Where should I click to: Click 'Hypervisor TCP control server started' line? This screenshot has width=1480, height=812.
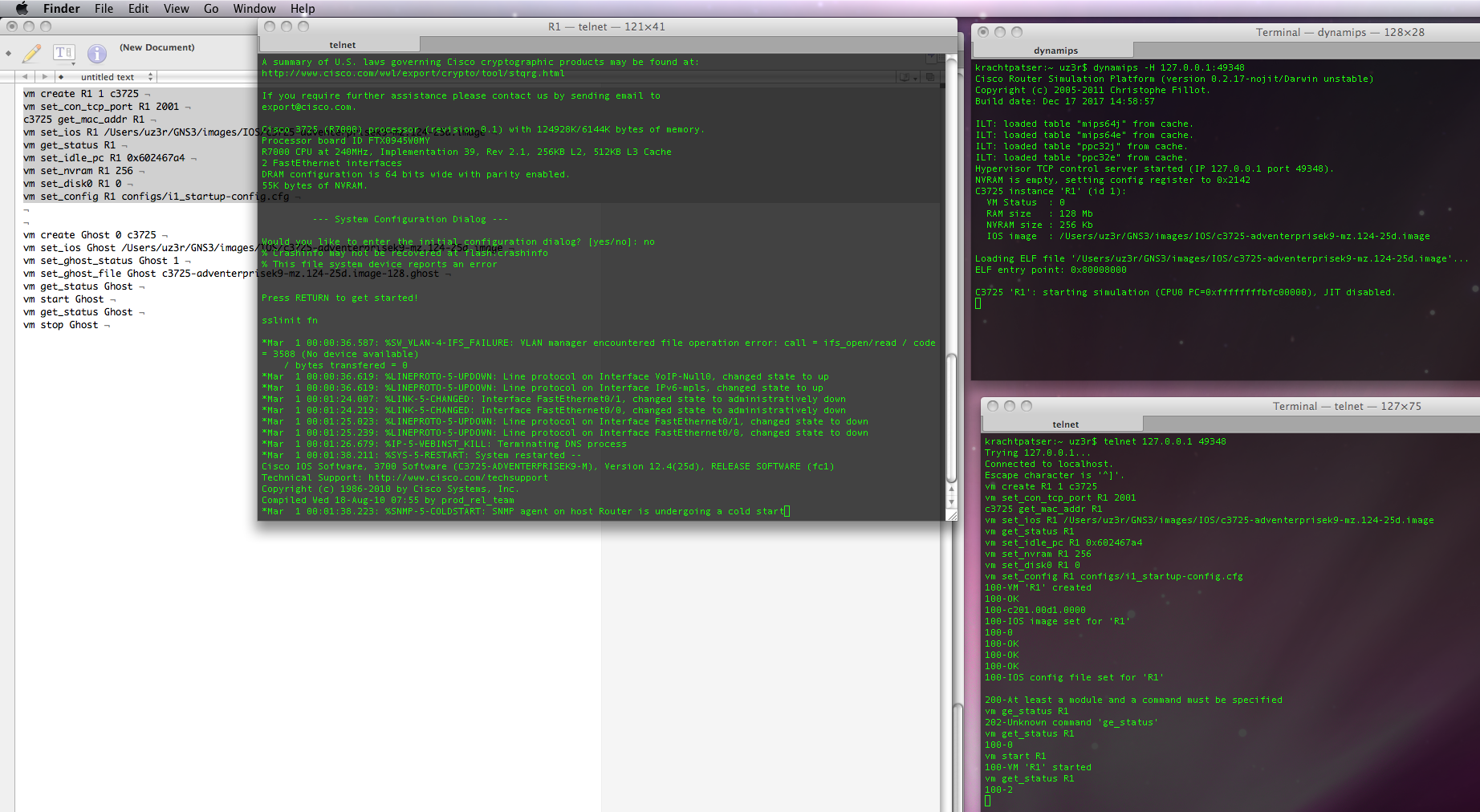click(x=1154, y=168)
